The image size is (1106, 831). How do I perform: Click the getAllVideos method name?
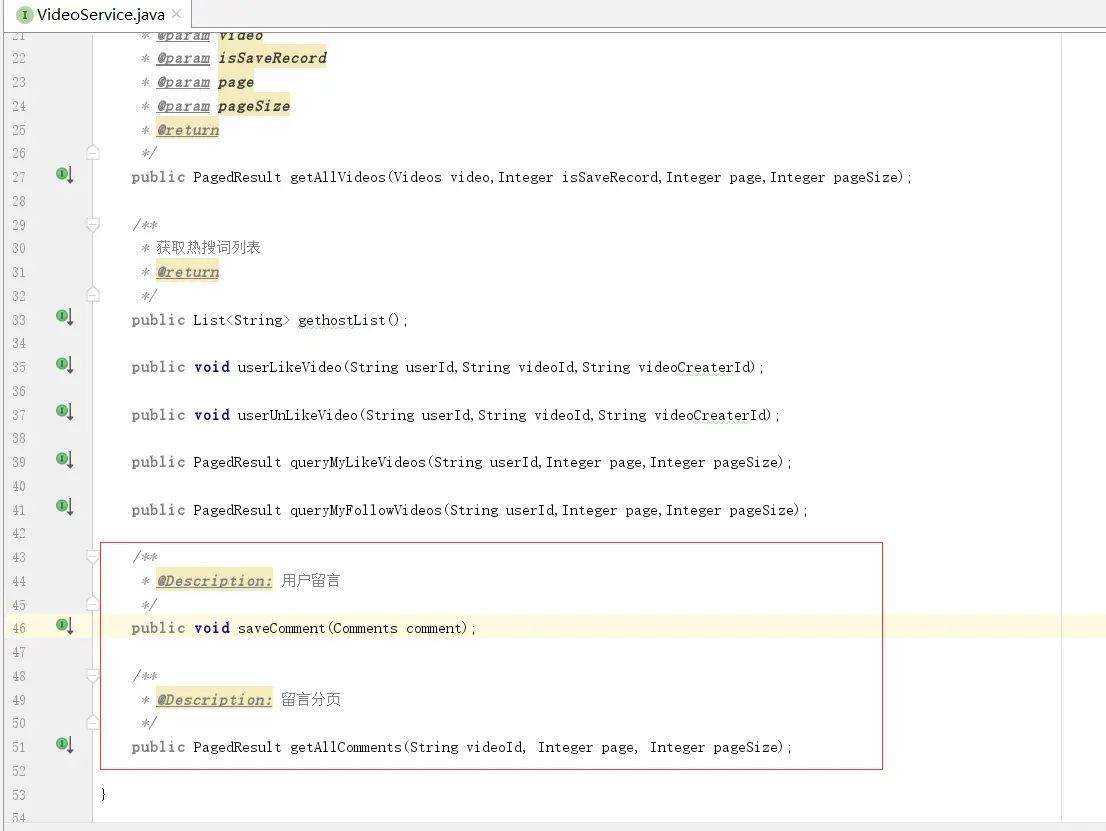click(338, 177)
